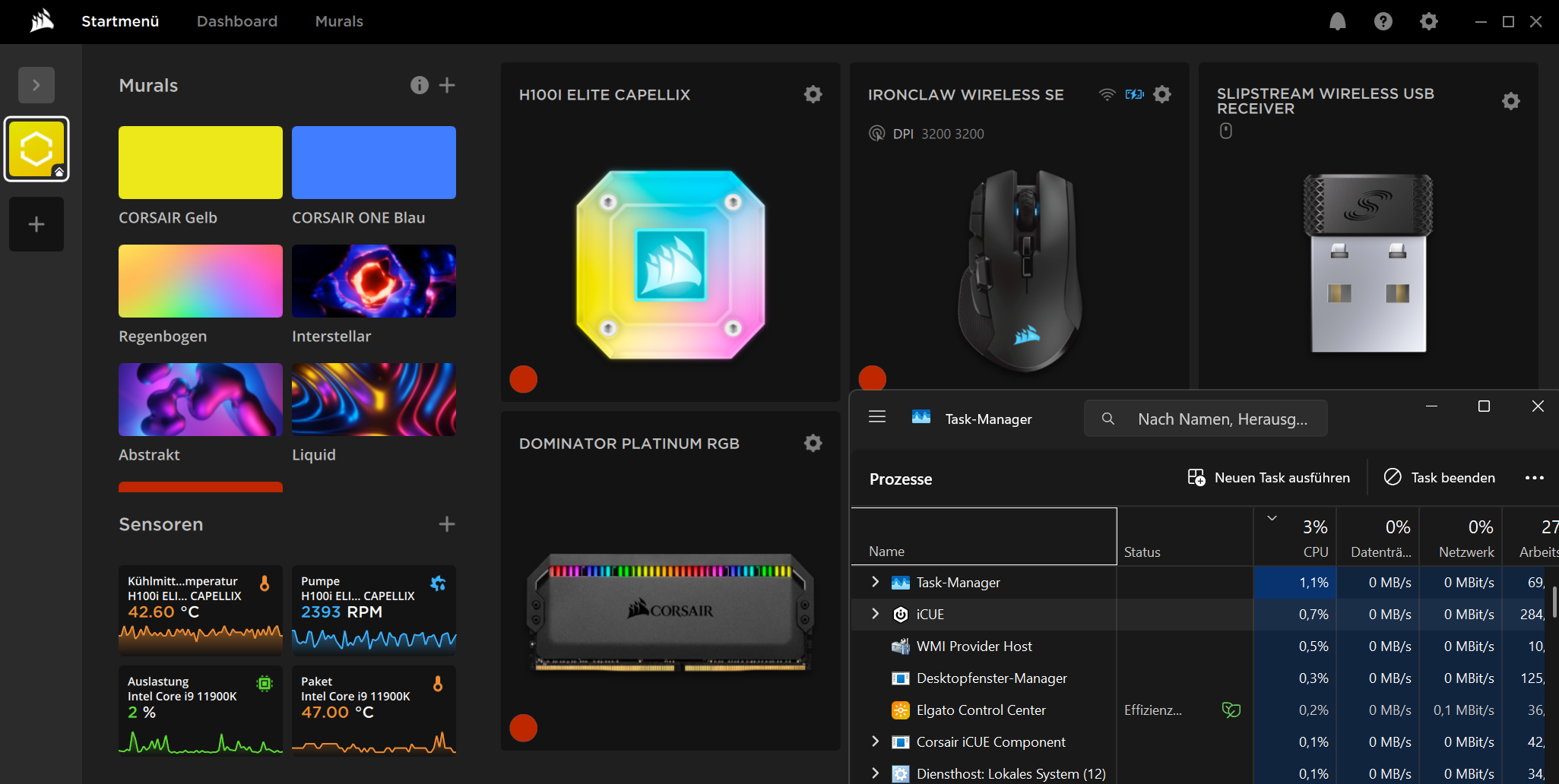Select the Interstellar mural thumbnail
1559x784 pixels.
click(374, 281)
